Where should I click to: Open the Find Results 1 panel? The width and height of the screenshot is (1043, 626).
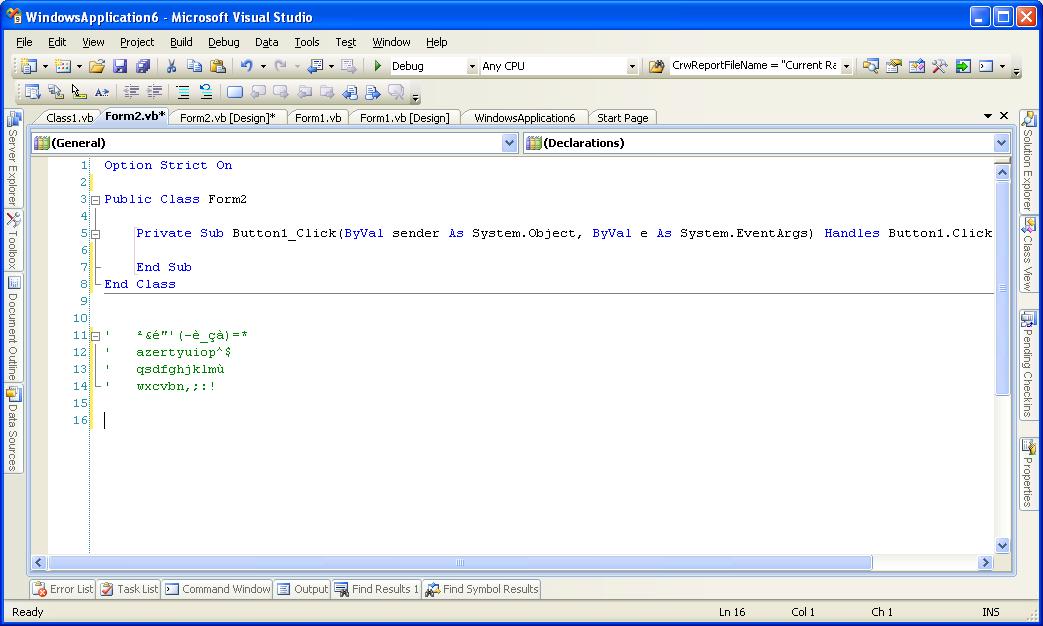coord(376,589)
